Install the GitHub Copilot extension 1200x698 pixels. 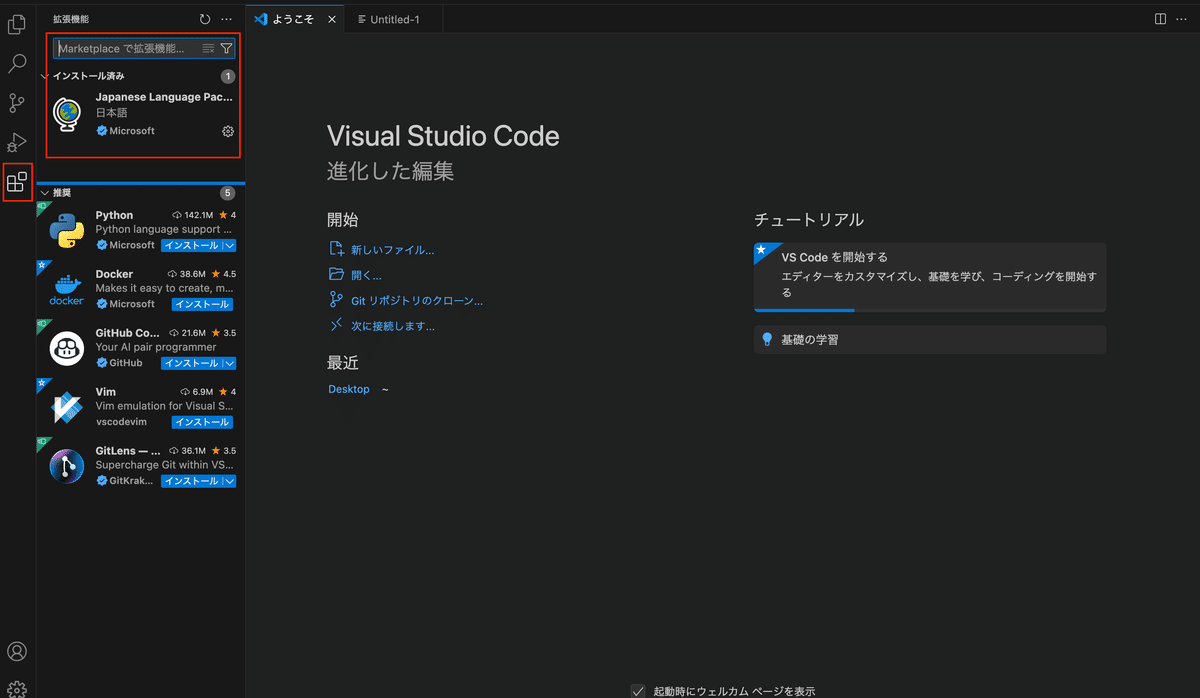pos(191,363)
